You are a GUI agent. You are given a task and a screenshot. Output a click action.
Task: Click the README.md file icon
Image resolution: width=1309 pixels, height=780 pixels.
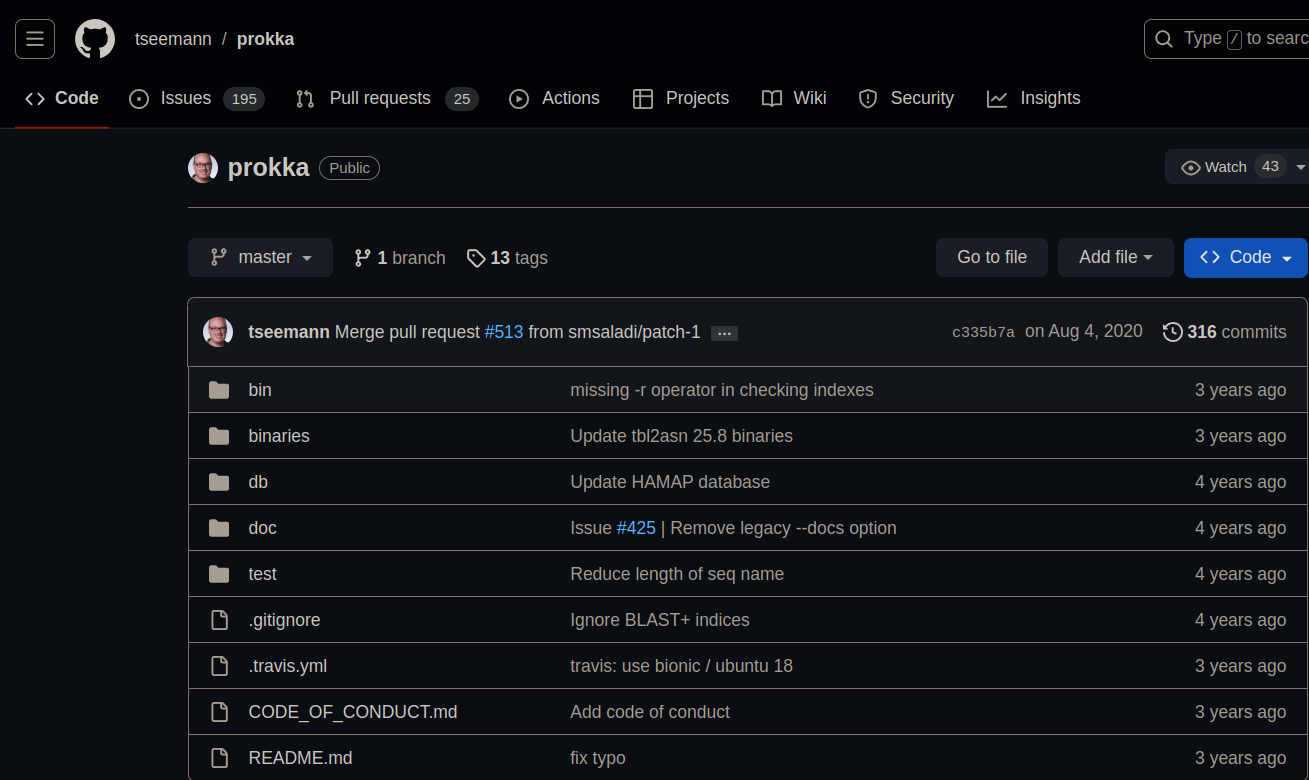pos(219,758)
